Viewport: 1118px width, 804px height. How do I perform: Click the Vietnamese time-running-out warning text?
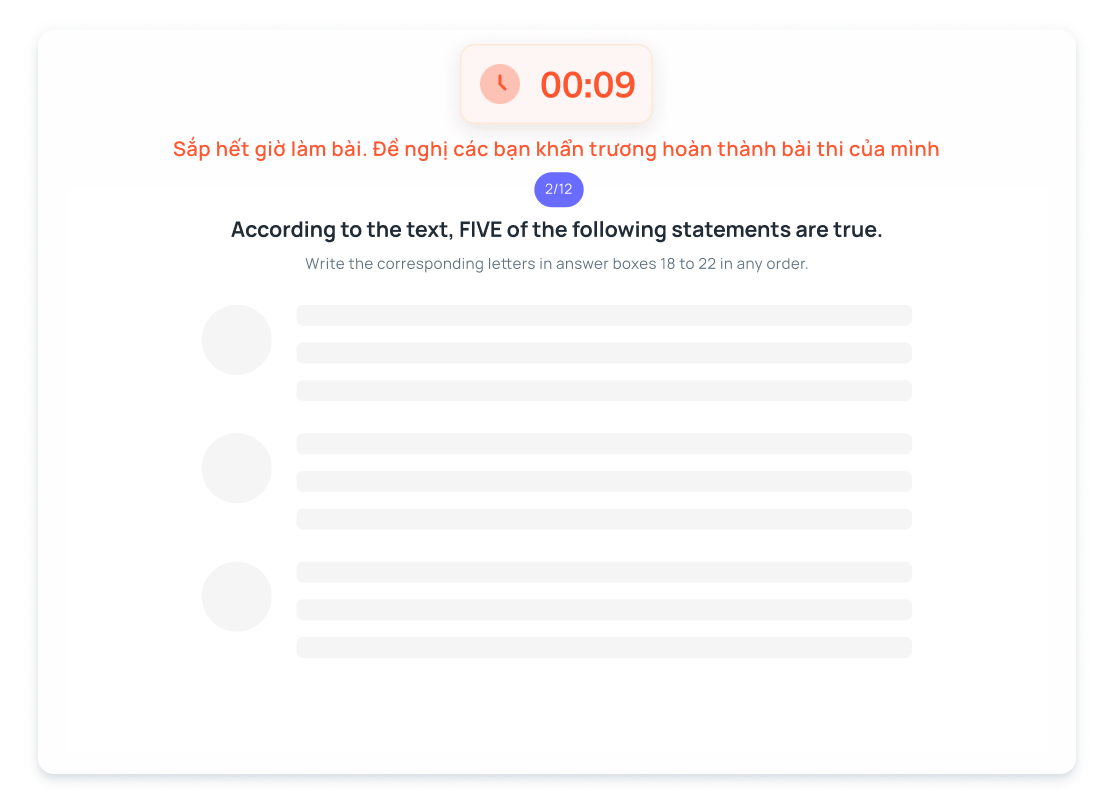[556, 149]
